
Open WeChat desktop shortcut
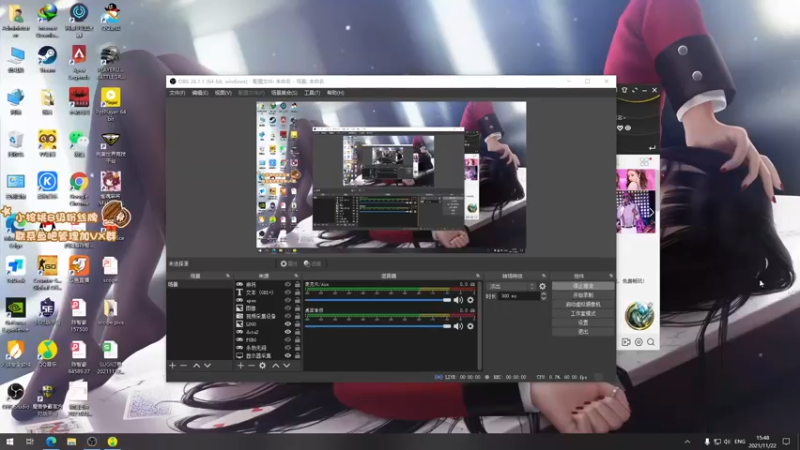coord(79,143)
